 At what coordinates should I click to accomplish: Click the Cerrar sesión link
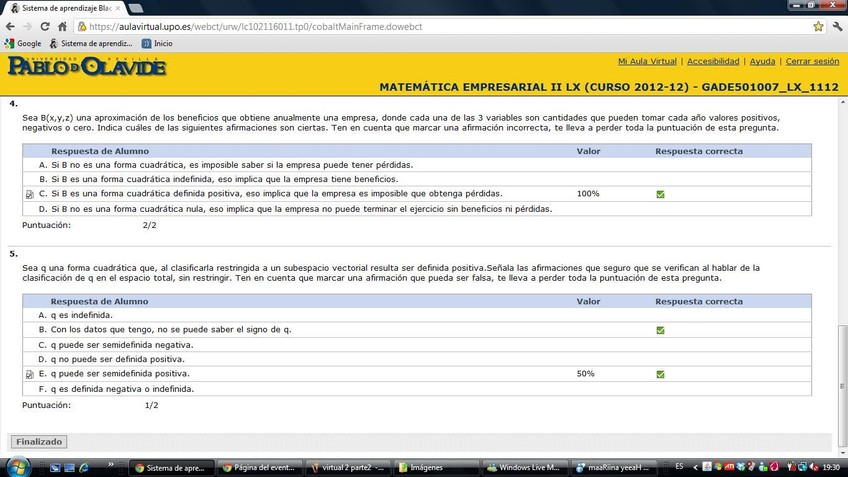812,61
